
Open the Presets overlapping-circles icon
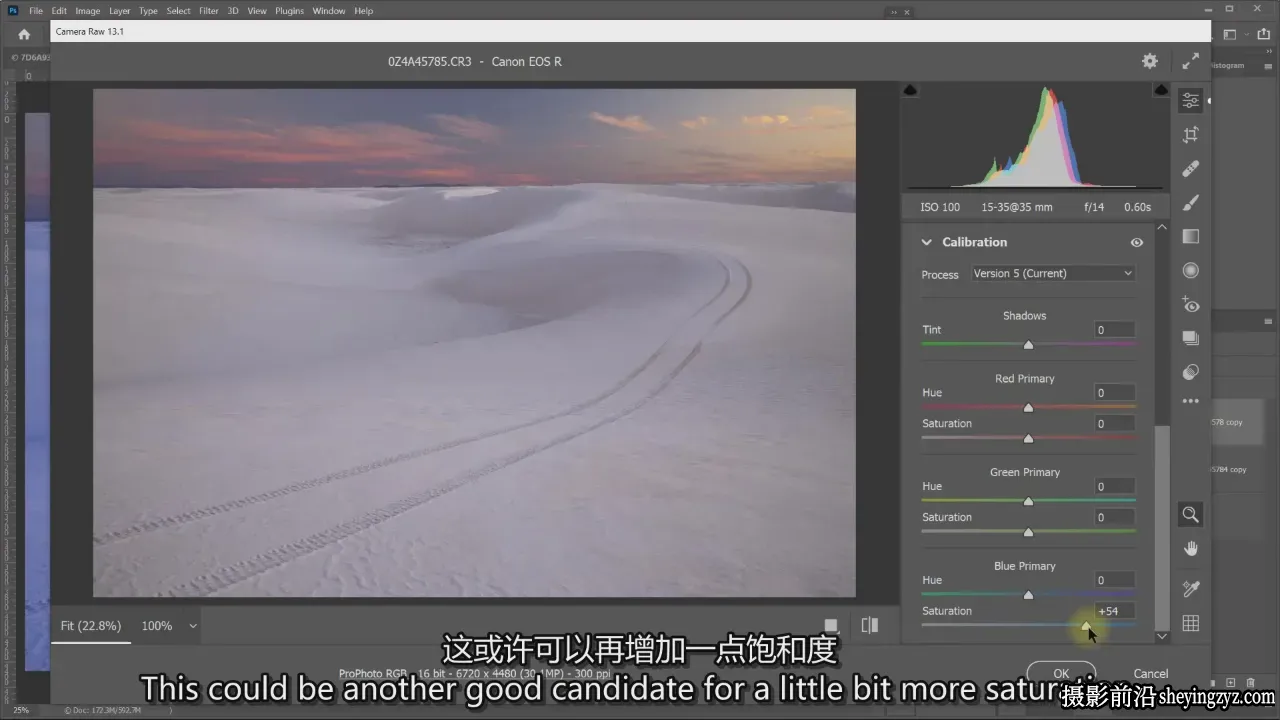pyautogui.click(x=1190, y=372)
